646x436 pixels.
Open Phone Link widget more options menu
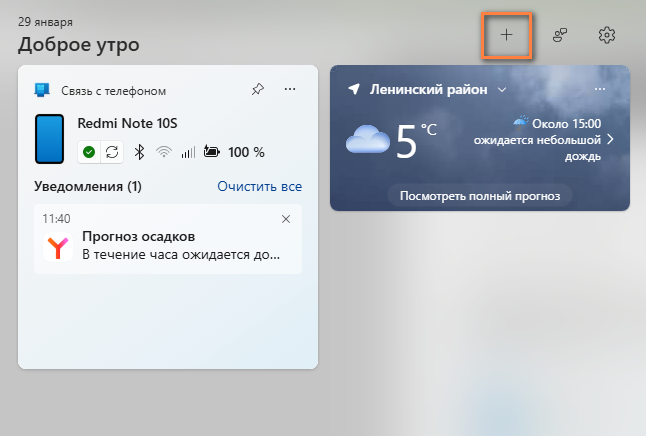pos(290,89)
